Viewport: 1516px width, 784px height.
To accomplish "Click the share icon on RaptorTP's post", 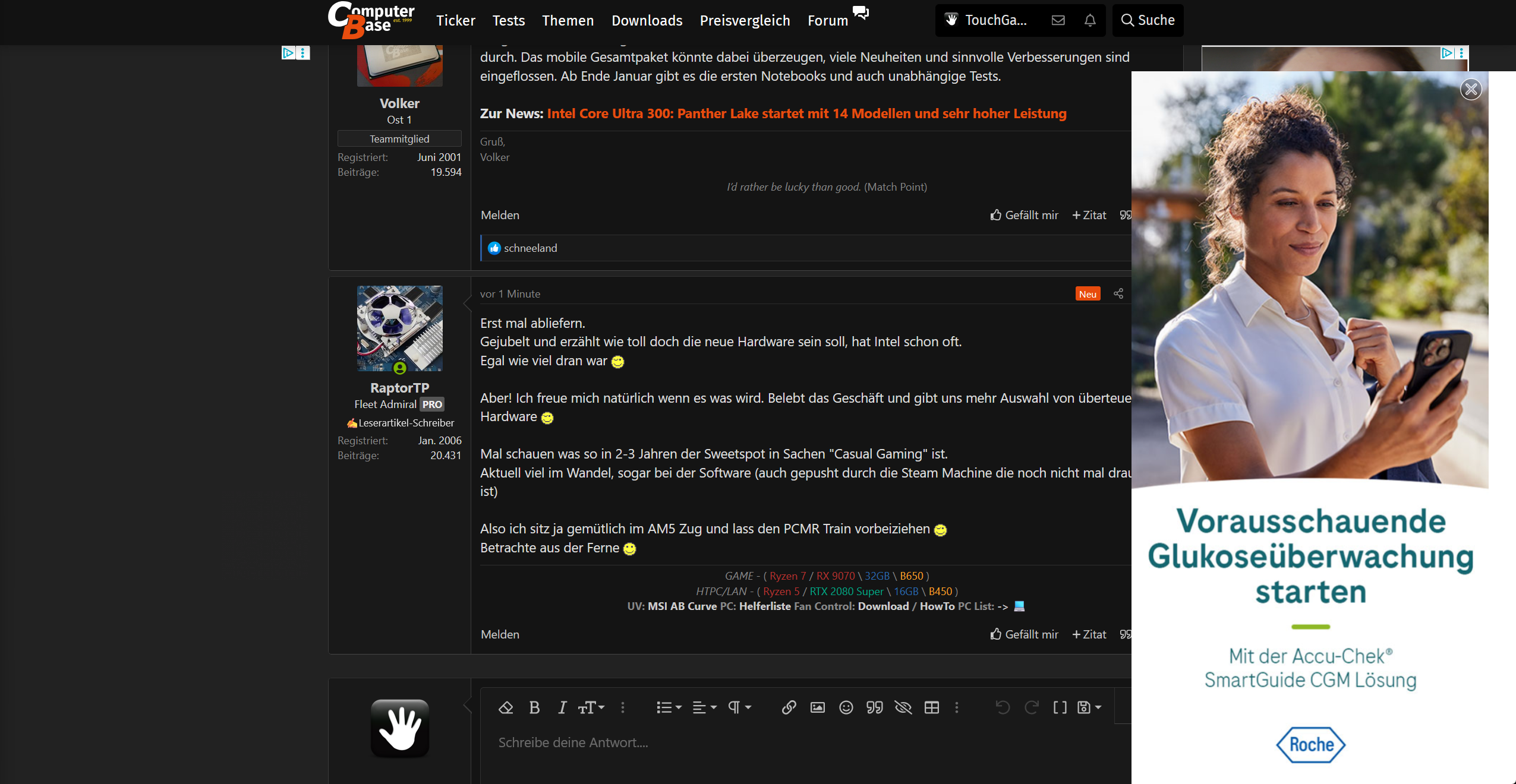I will [1118, 294].
